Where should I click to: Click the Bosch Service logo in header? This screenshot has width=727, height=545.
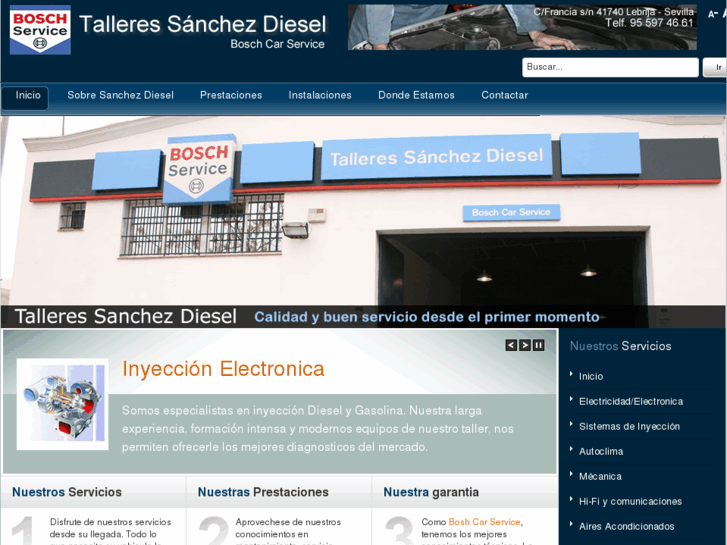tap(40, 30)
